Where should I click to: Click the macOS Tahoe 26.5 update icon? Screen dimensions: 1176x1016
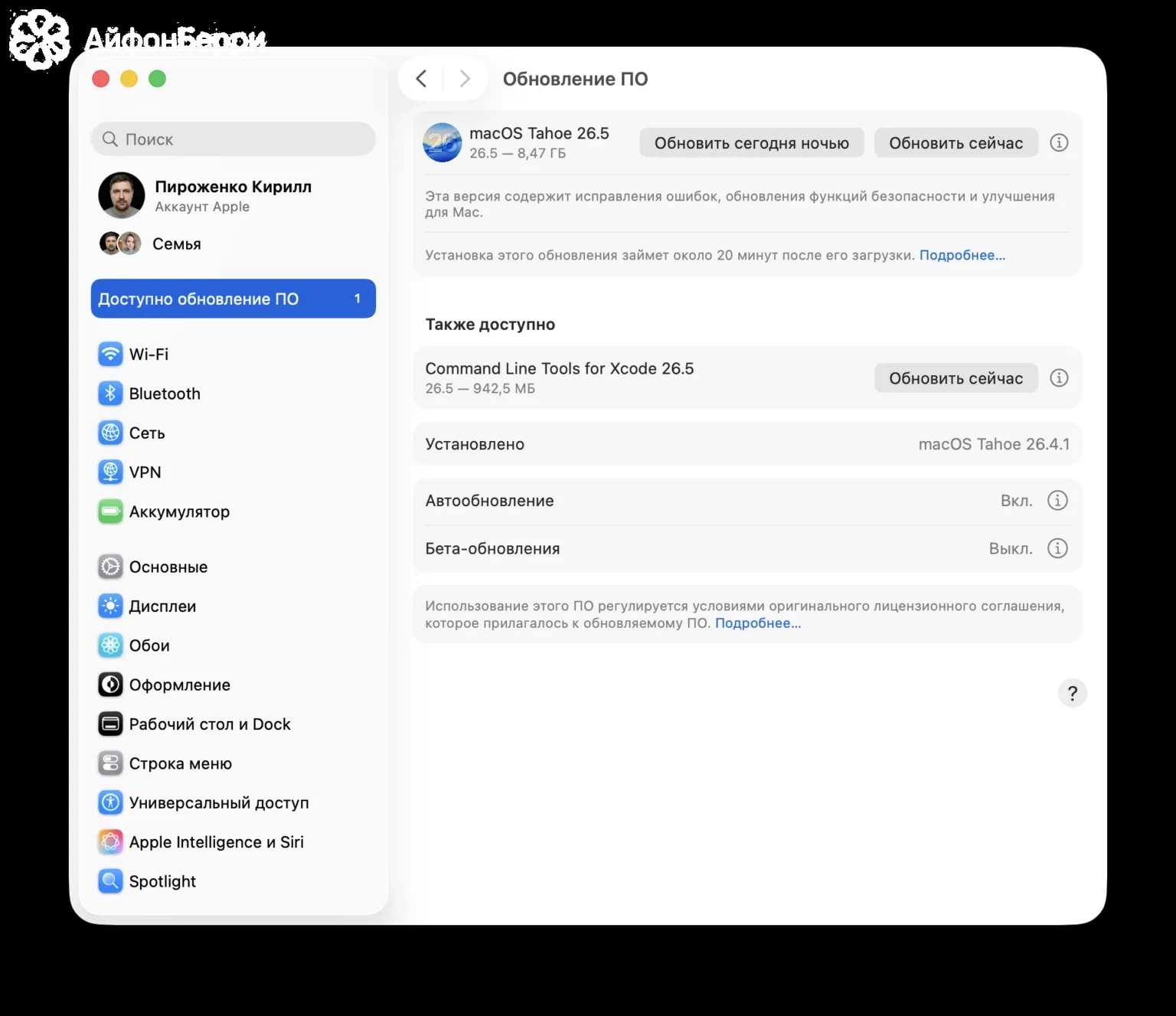pos(443,142)
